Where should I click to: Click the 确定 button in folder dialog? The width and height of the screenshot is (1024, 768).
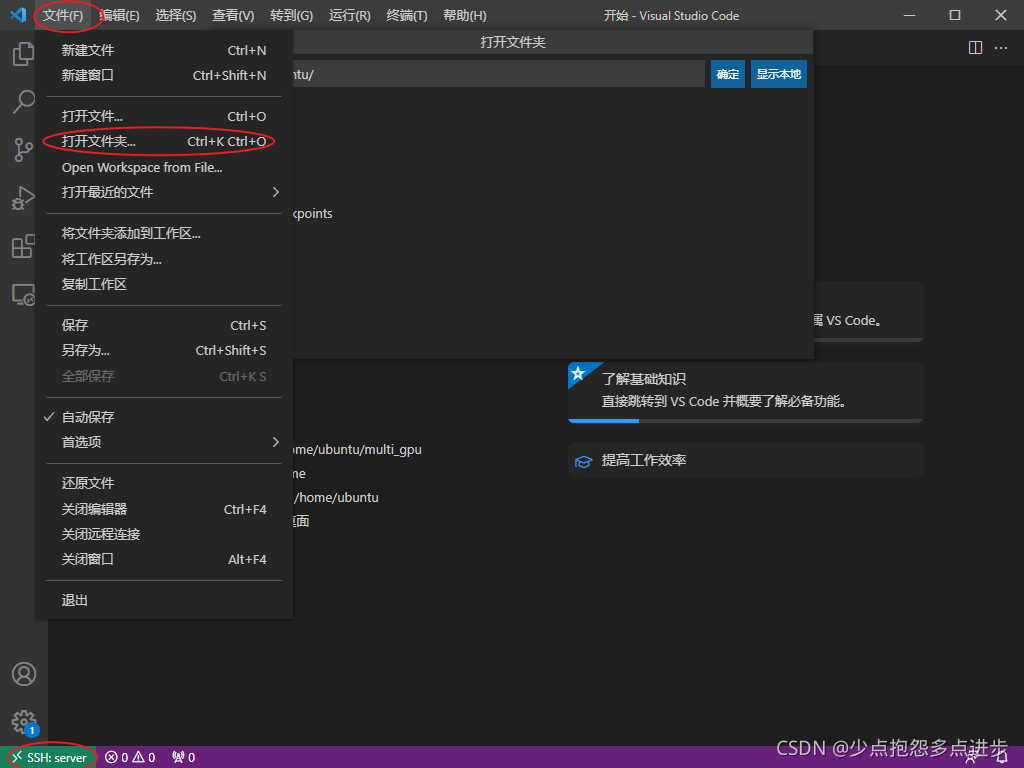point(728,74)
